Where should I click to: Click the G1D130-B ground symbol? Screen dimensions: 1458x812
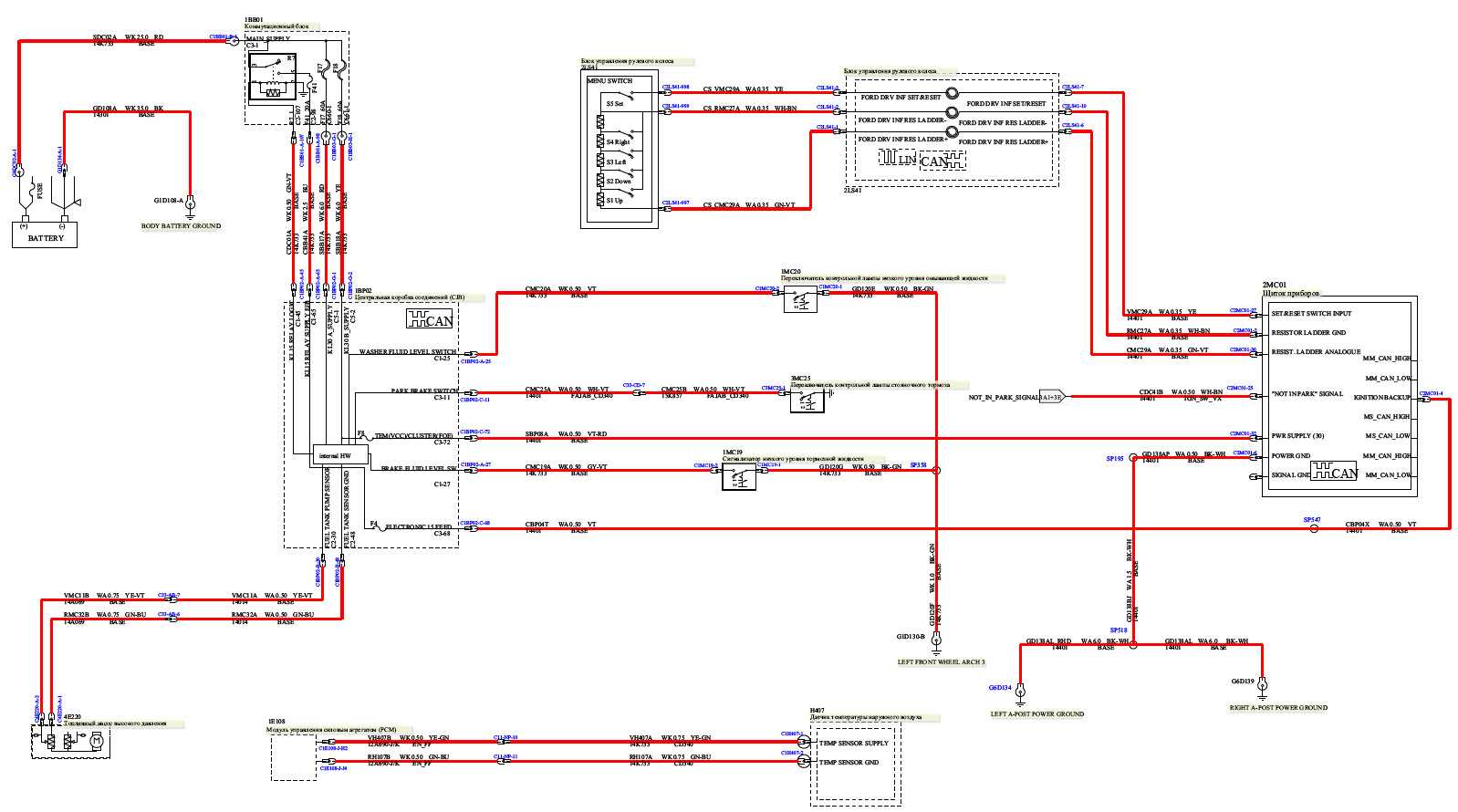coord(935,641)
